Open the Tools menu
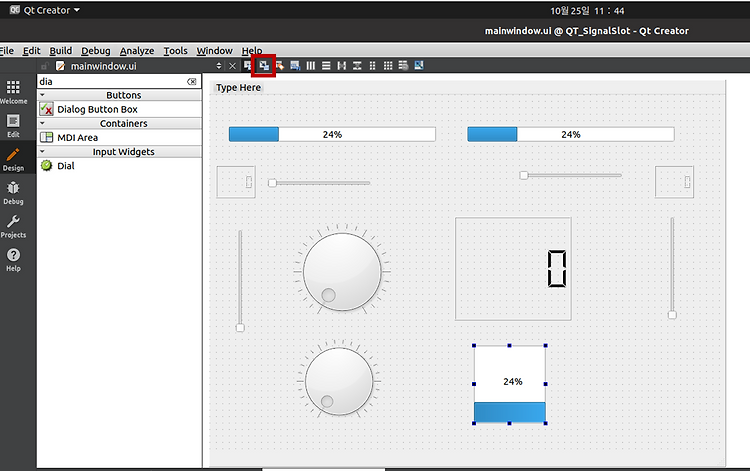 176,51
